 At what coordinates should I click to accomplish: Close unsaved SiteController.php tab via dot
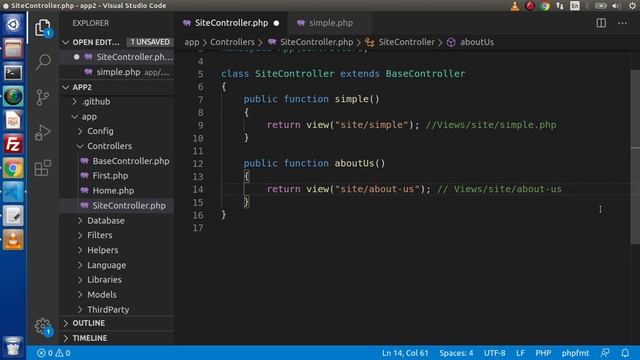[x=276, y=23]
